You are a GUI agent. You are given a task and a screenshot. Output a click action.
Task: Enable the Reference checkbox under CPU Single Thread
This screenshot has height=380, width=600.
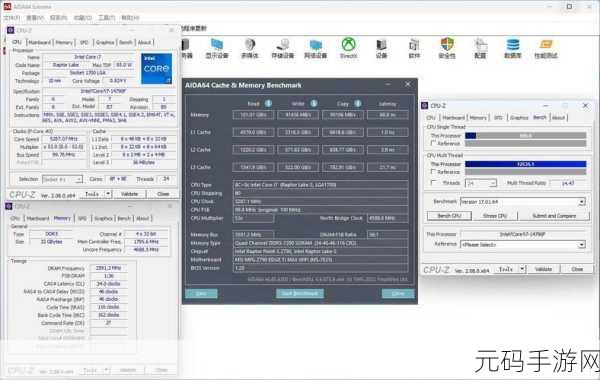point(434,143)
